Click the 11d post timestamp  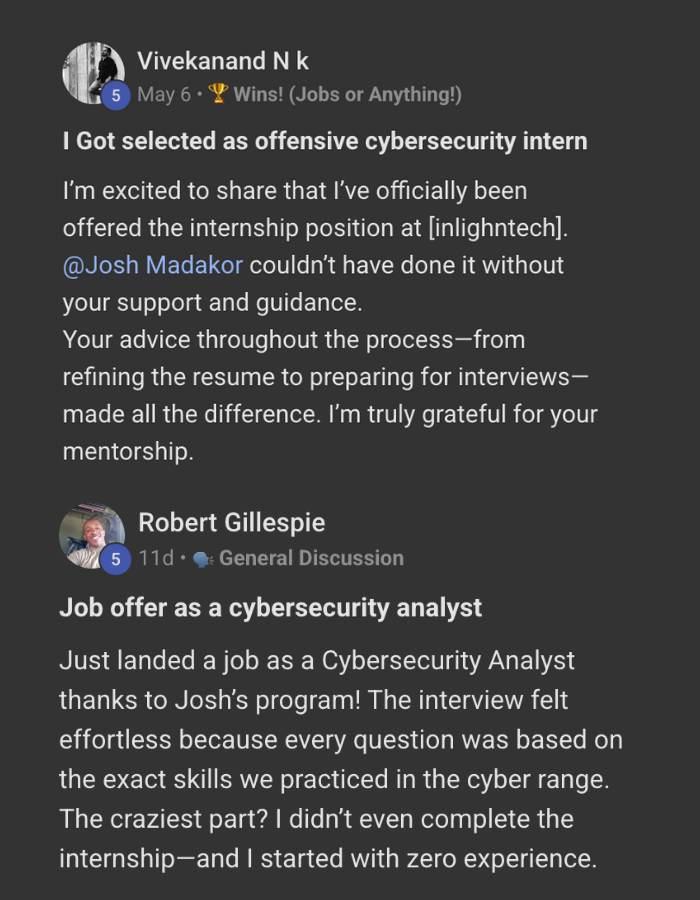(x=155, y=558)
